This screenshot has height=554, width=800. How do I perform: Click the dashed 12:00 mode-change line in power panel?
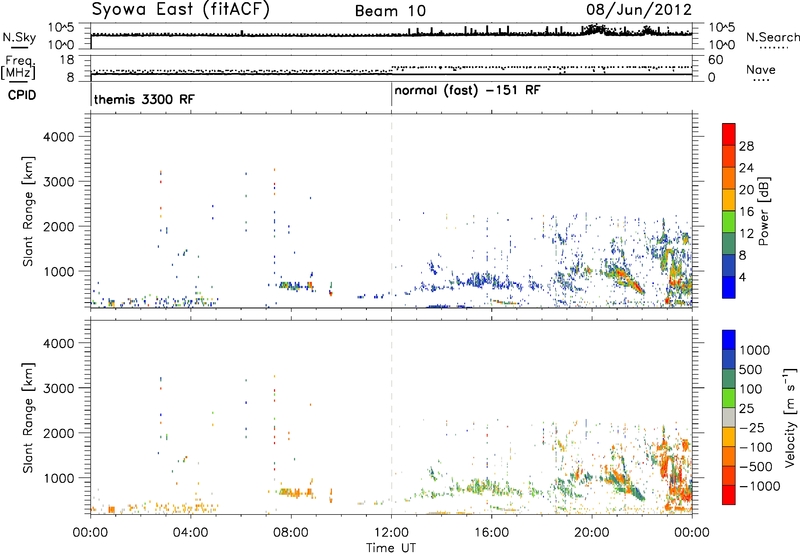[392, 211]
